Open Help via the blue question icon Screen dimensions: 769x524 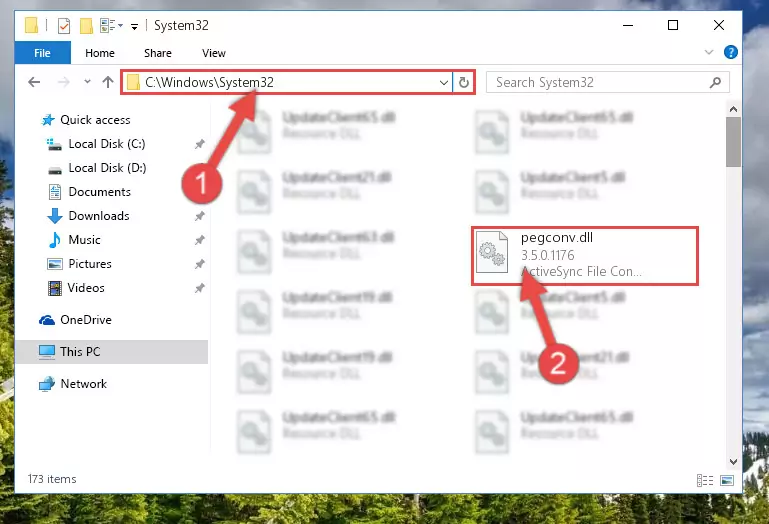pos(731,52)
